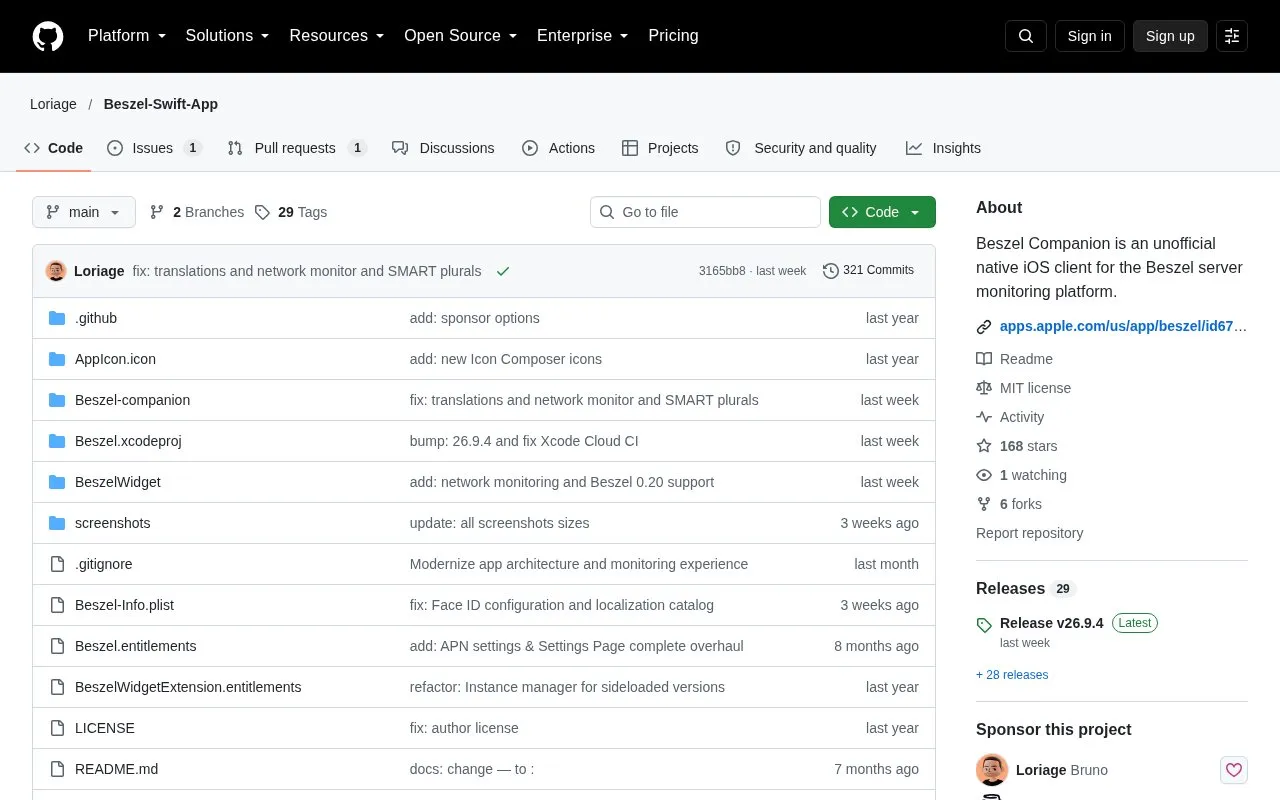Open the 2 Branches link
The height and width of the screenshot is (800, 1280).
pyautogui.click(x=197, y=212)
